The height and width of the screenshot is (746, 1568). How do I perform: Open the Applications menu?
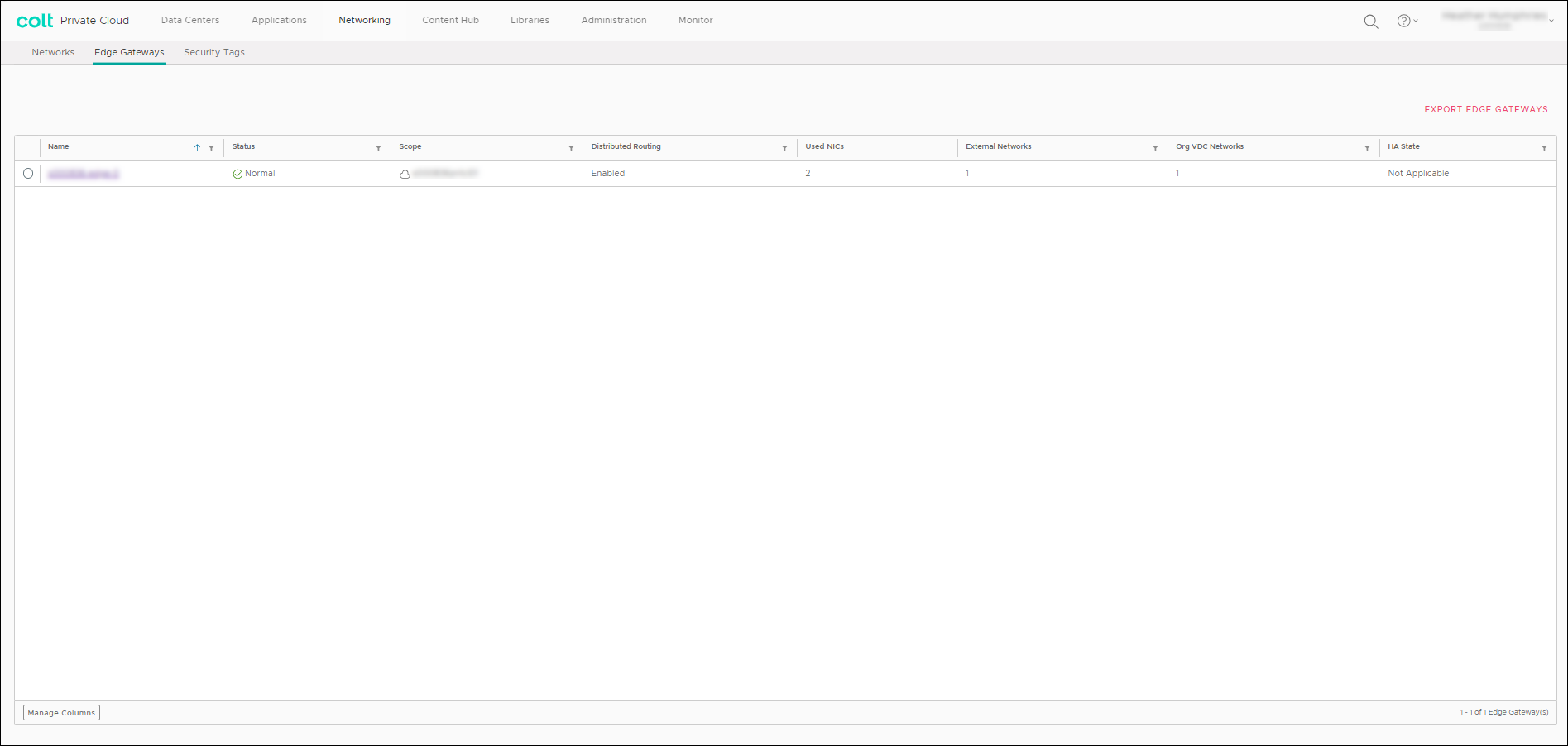(x=279, y=20)
